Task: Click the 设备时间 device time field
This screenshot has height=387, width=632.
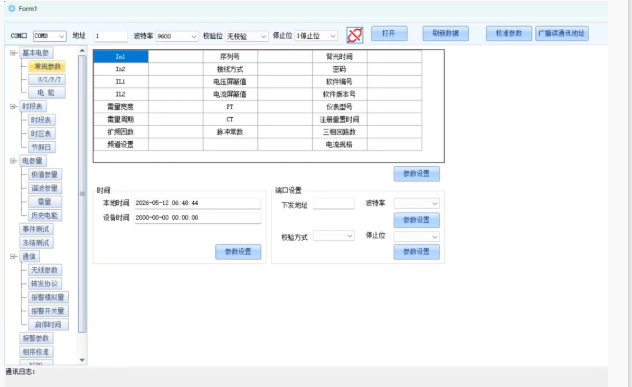Action: tap(198, 218)
